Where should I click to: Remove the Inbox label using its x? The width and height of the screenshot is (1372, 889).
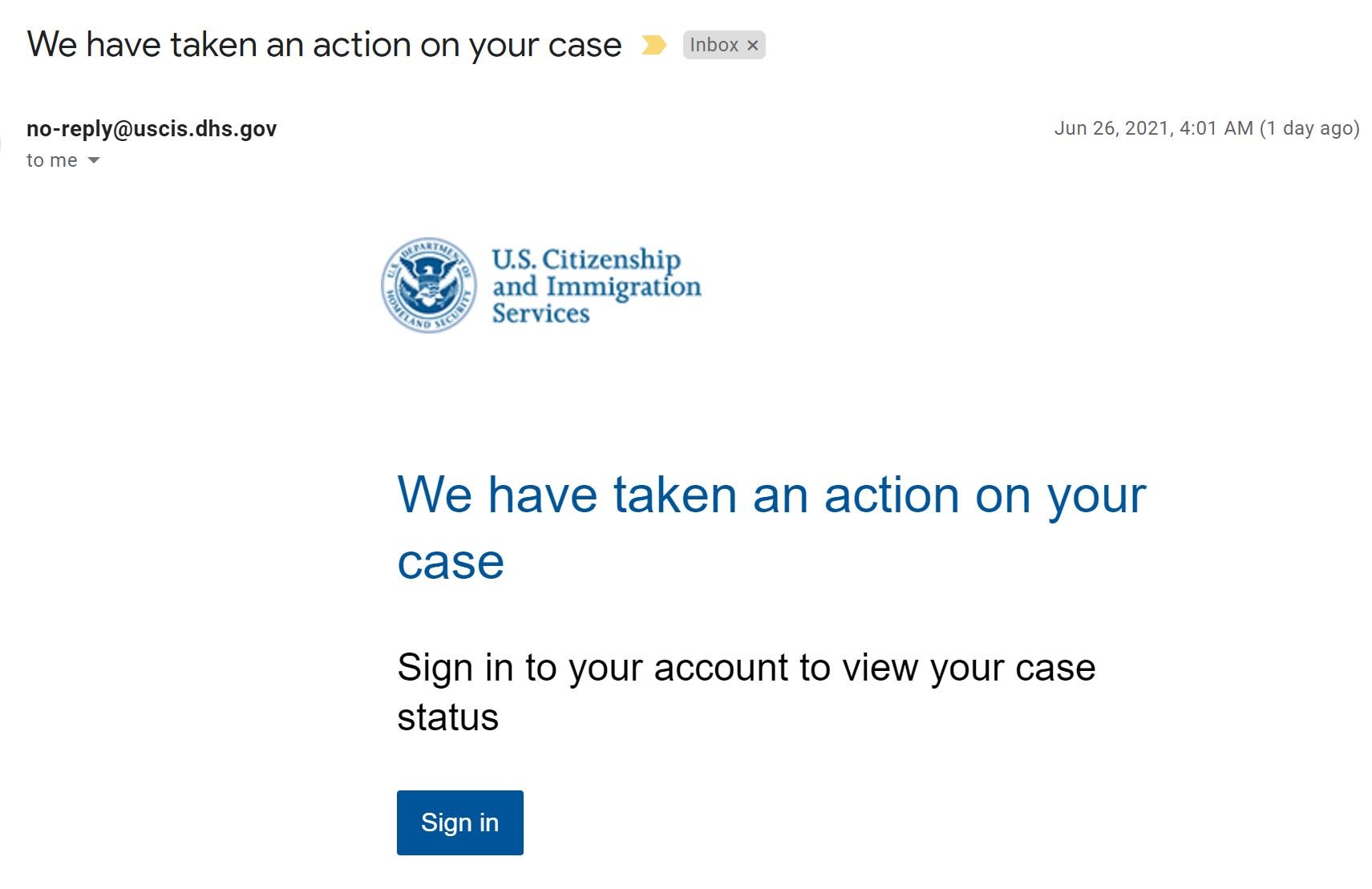pos(752,46)
